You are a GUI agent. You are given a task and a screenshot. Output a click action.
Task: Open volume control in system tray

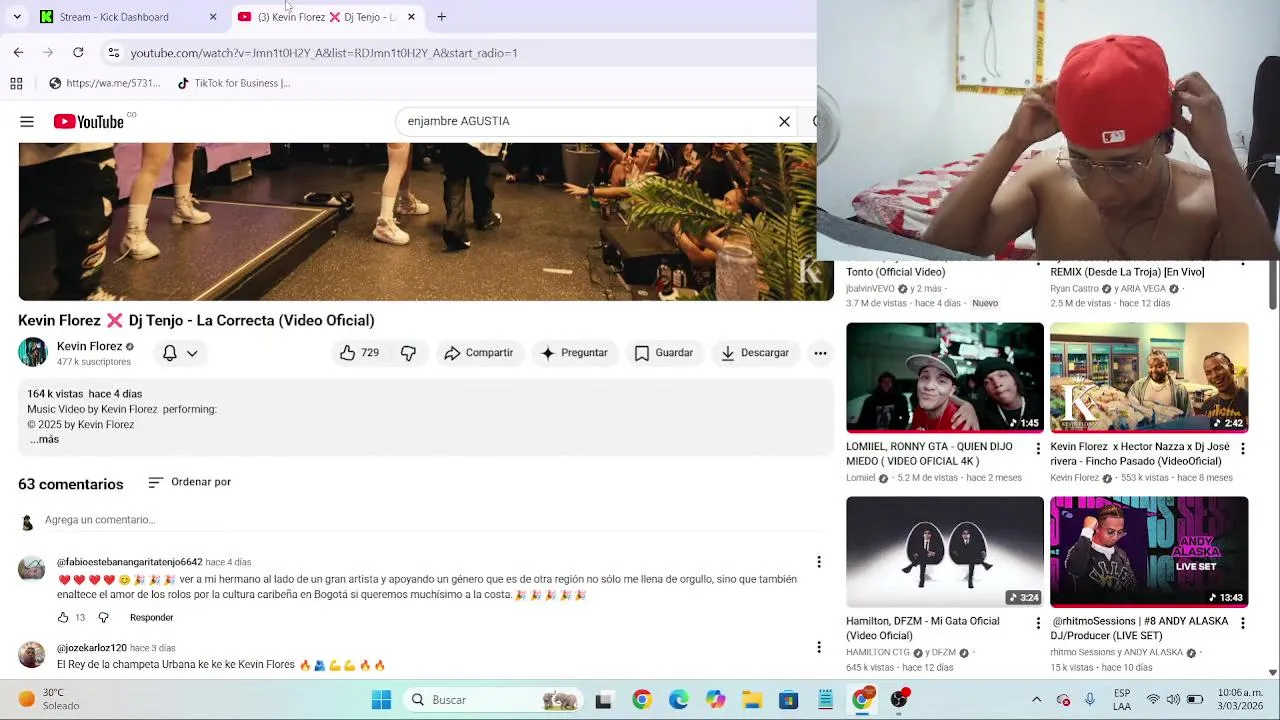pos(1173,700)
